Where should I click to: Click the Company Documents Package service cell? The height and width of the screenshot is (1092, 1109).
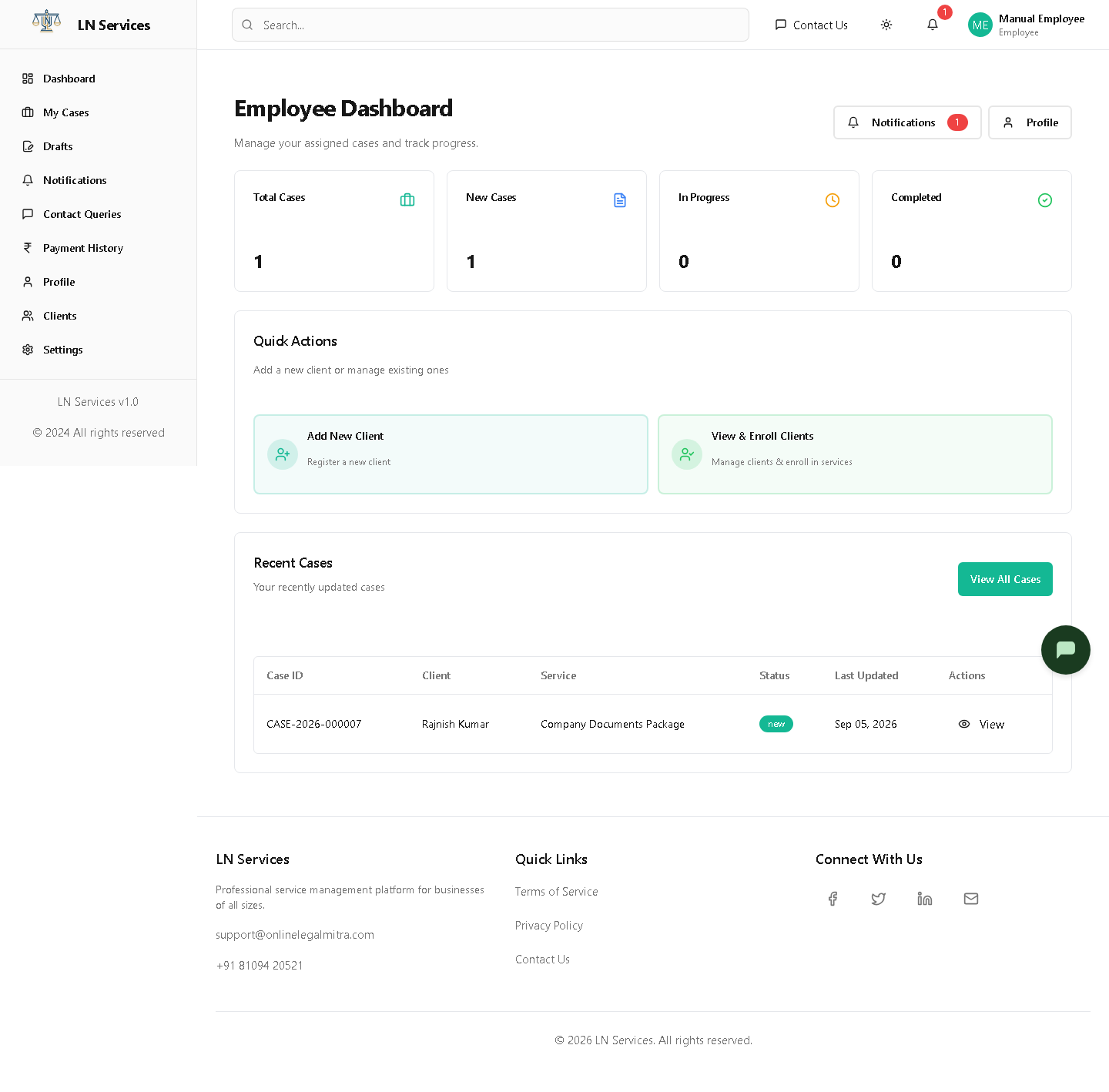(612, 724)
